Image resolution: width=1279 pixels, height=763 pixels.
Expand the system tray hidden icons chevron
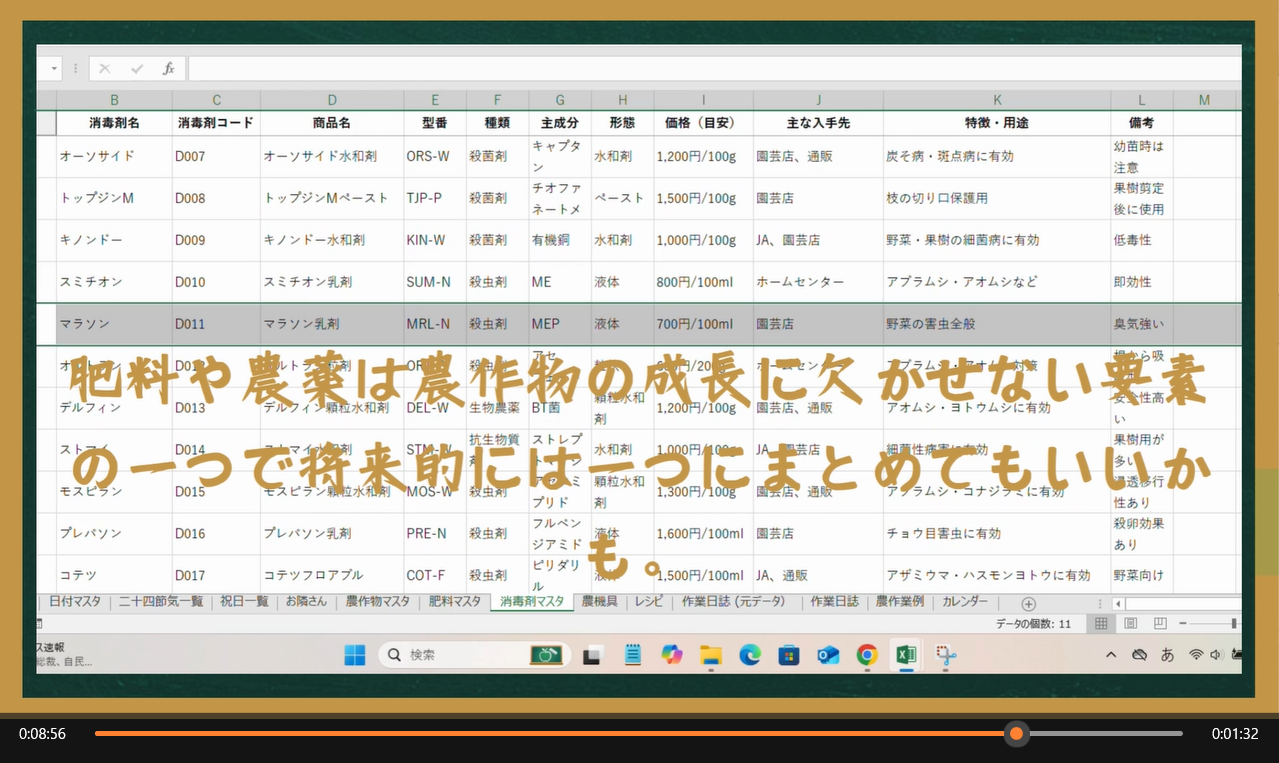coord(1111,655)
